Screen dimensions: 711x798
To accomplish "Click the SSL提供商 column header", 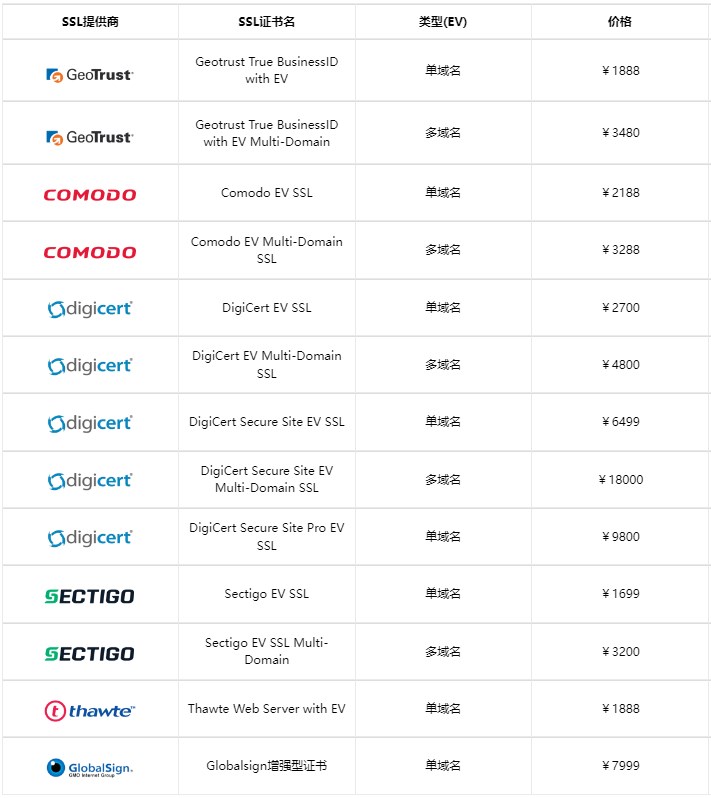I will [x=90, y=21].
